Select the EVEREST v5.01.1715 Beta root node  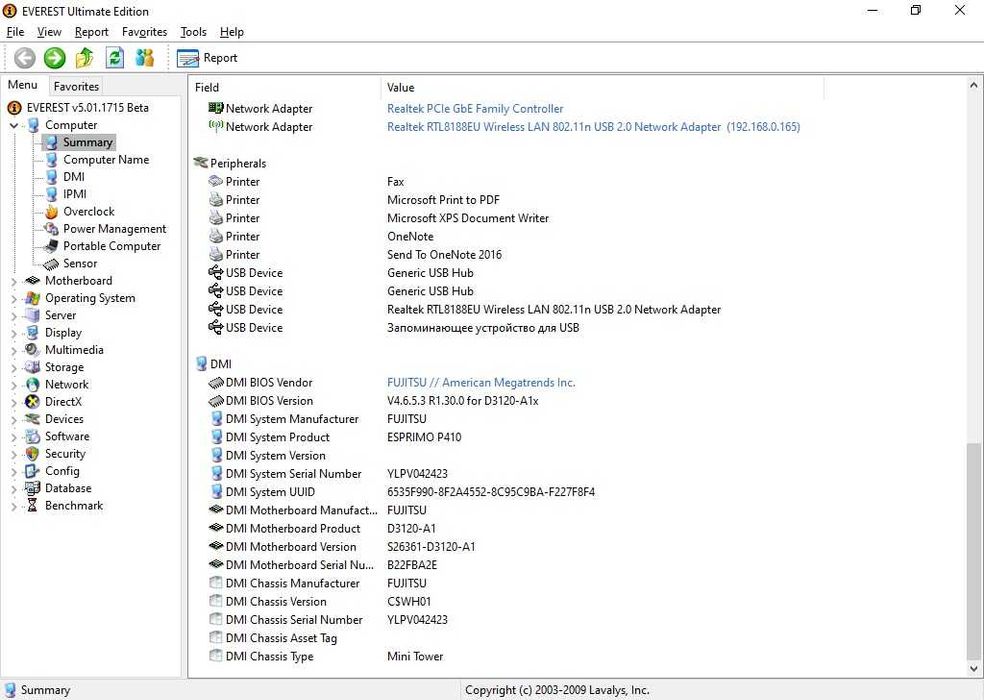point(87,107)
